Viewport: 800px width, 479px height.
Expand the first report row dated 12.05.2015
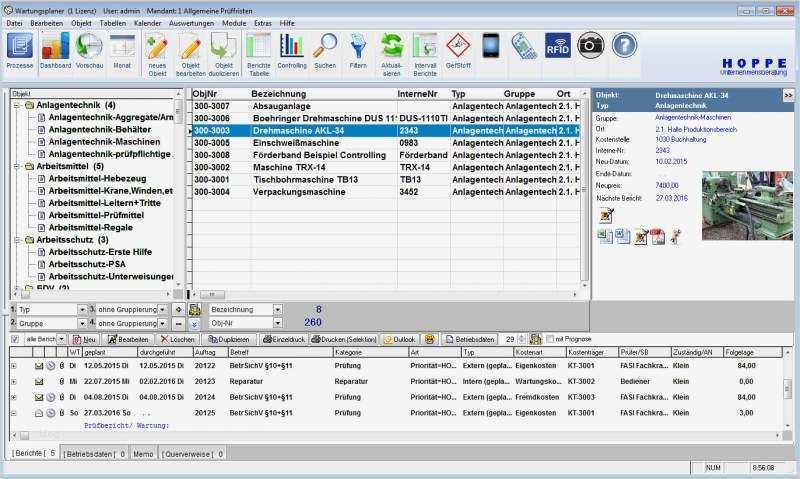pyautogui.click(x=14, y=367)
